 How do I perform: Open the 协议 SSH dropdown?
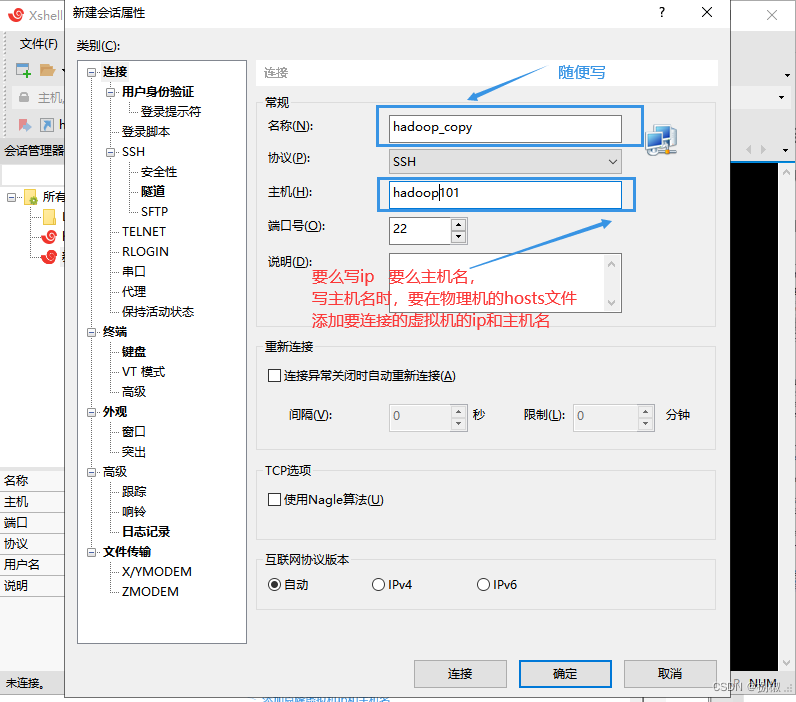(x=505, y=161)
